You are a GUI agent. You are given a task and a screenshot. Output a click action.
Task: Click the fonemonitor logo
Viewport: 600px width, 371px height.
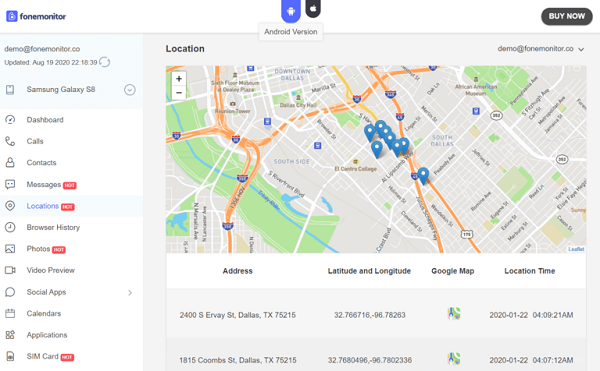click(36, 16)
